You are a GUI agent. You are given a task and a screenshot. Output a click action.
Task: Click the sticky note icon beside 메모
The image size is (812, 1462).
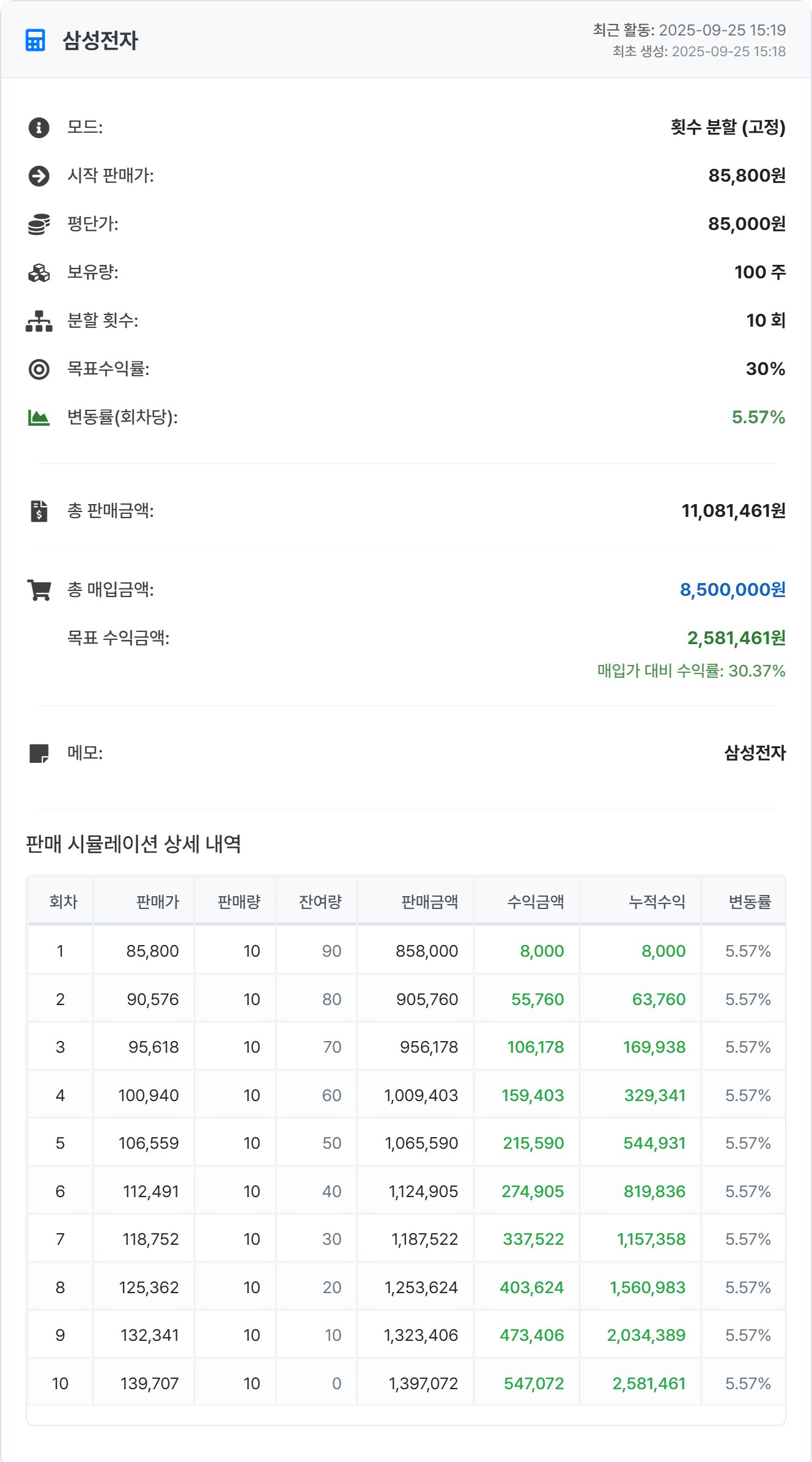coord(39,754)
